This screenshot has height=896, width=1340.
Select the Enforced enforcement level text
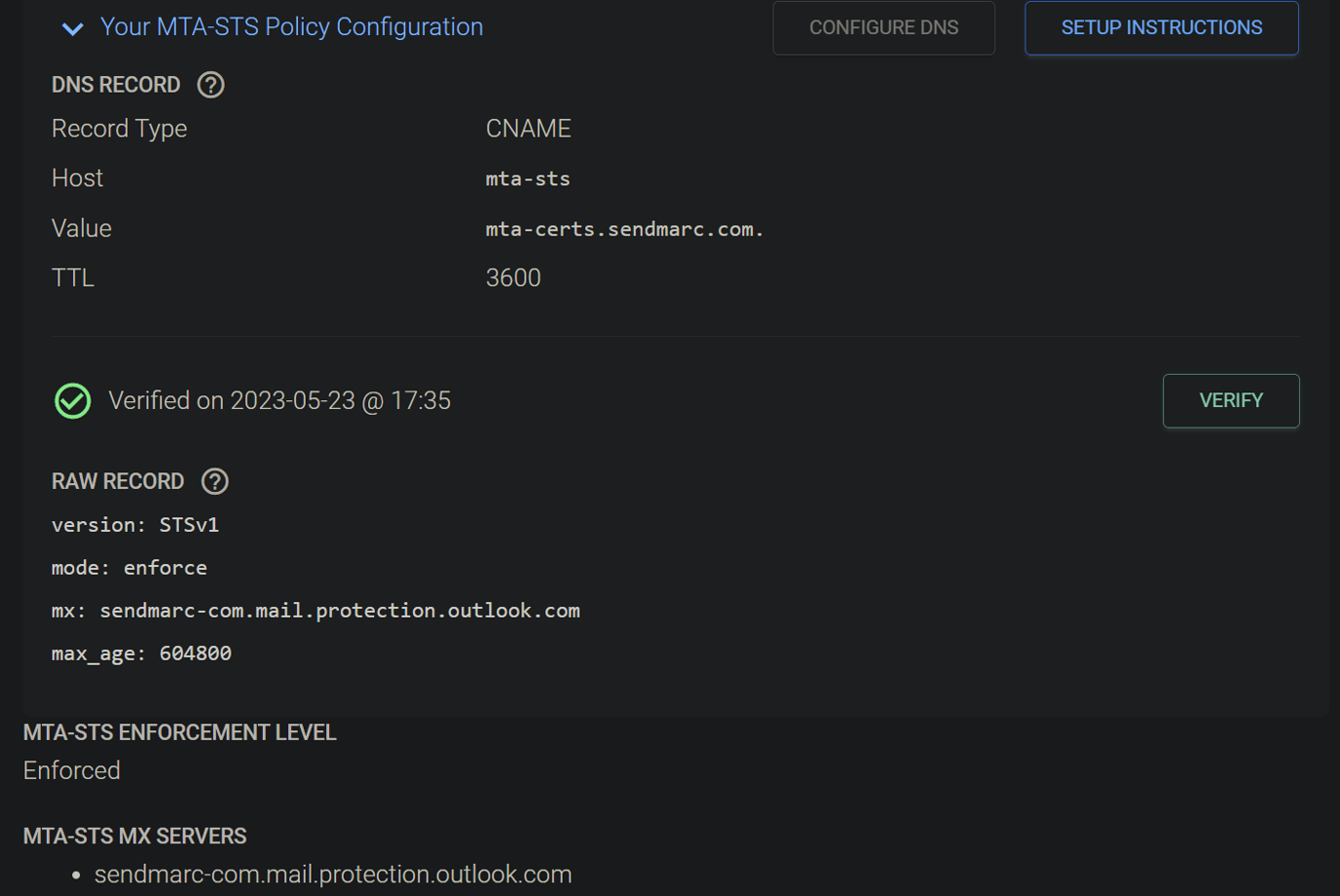71,769
